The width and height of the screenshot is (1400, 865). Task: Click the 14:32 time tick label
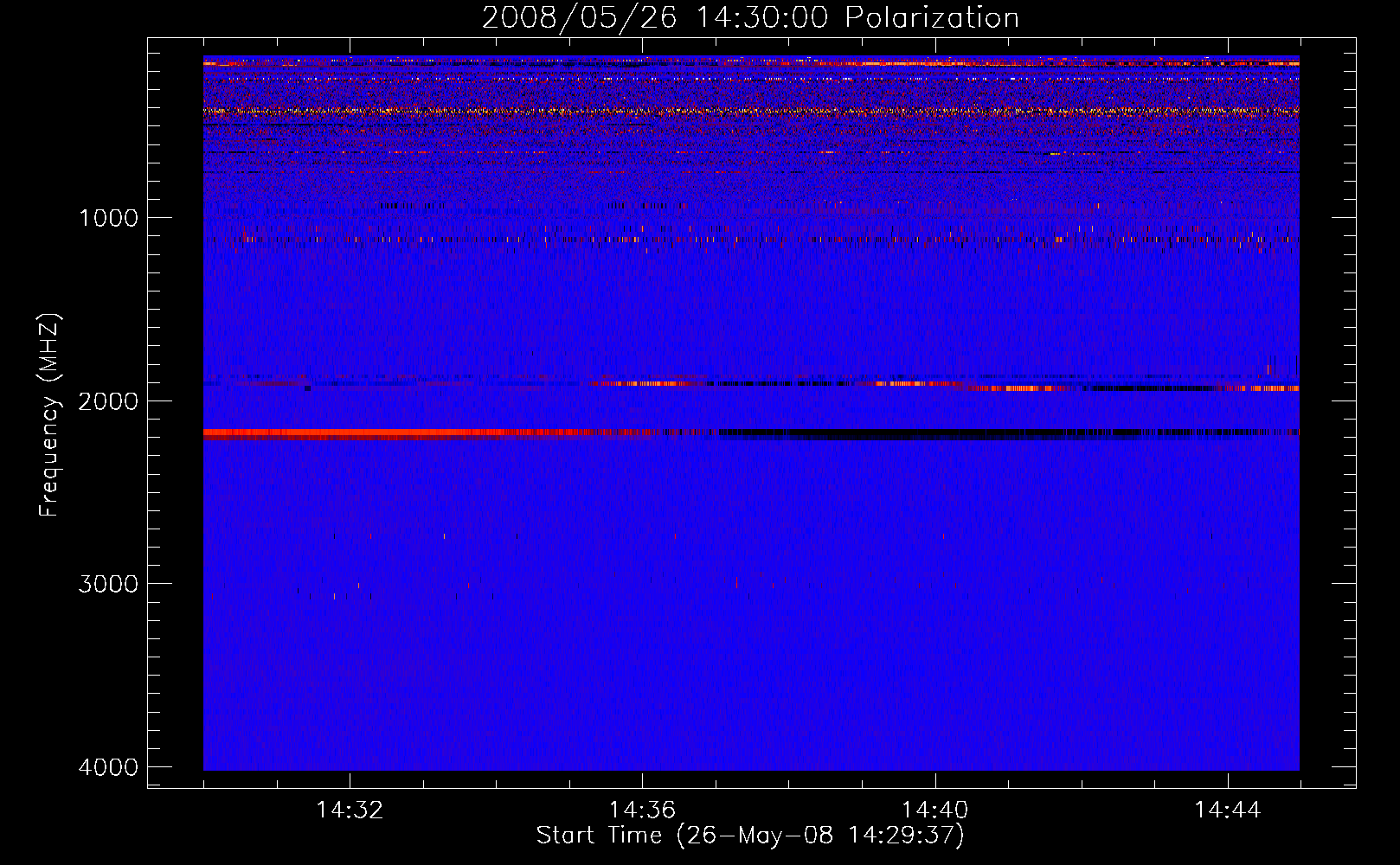[x=350, y=811]
